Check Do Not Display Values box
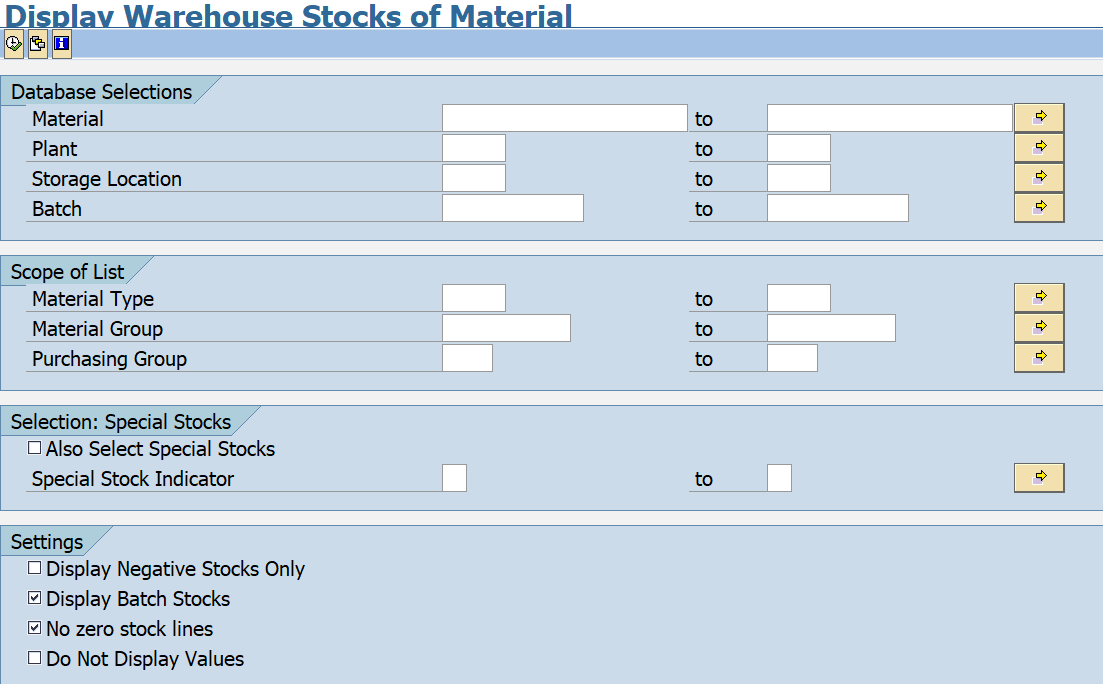 [x=34, y=657]
